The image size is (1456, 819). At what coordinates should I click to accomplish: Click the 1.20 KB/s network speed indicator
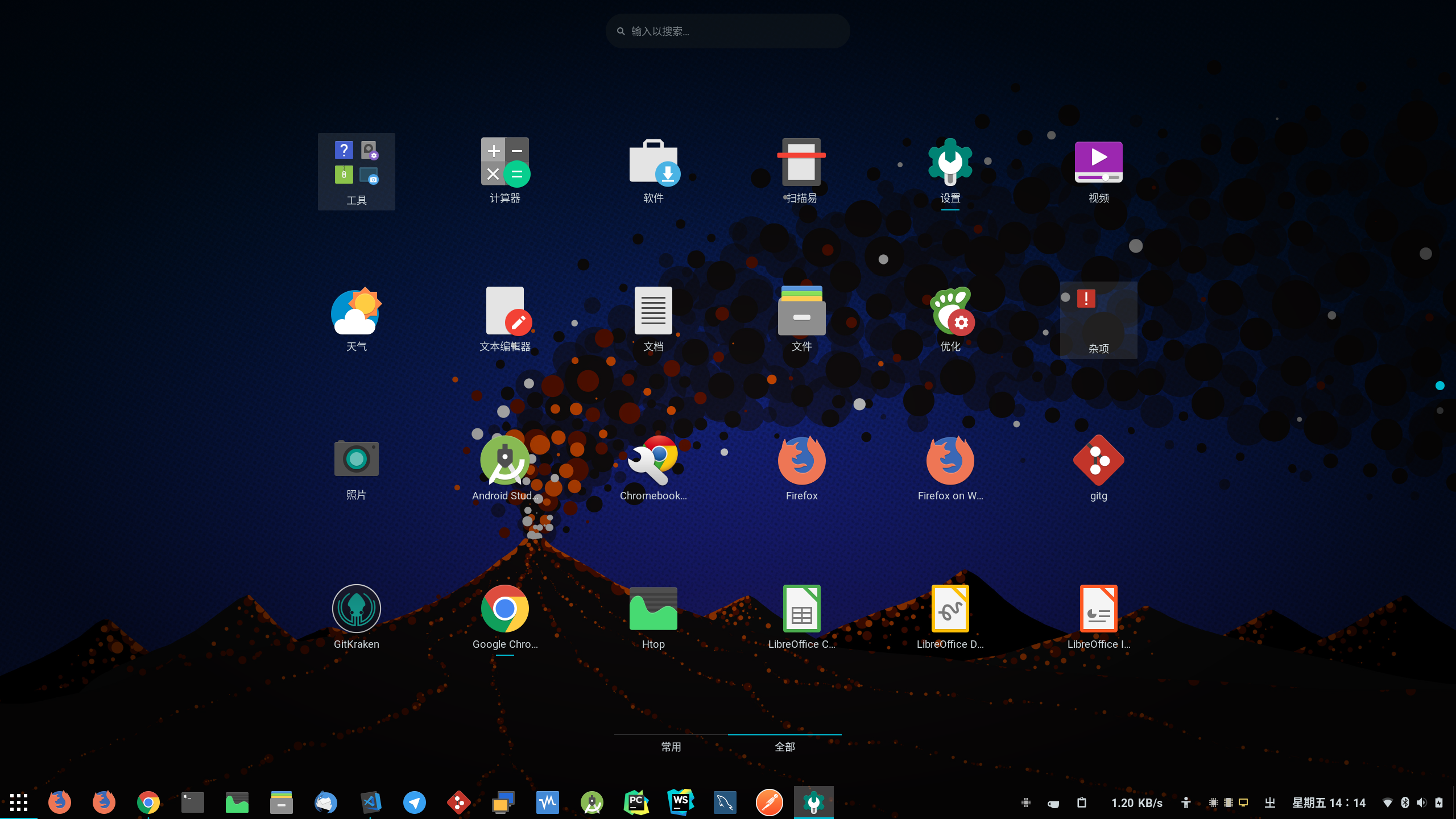[x=1137, y=803]
